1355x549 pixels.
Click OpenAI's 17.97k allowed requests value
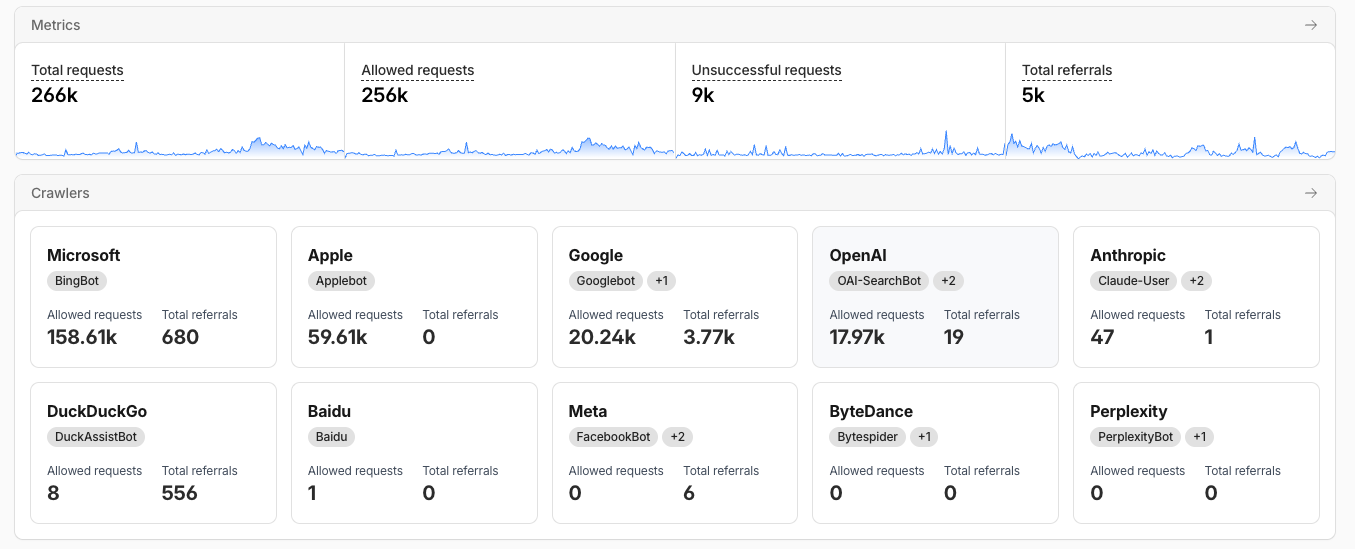(x=857, y=337)
